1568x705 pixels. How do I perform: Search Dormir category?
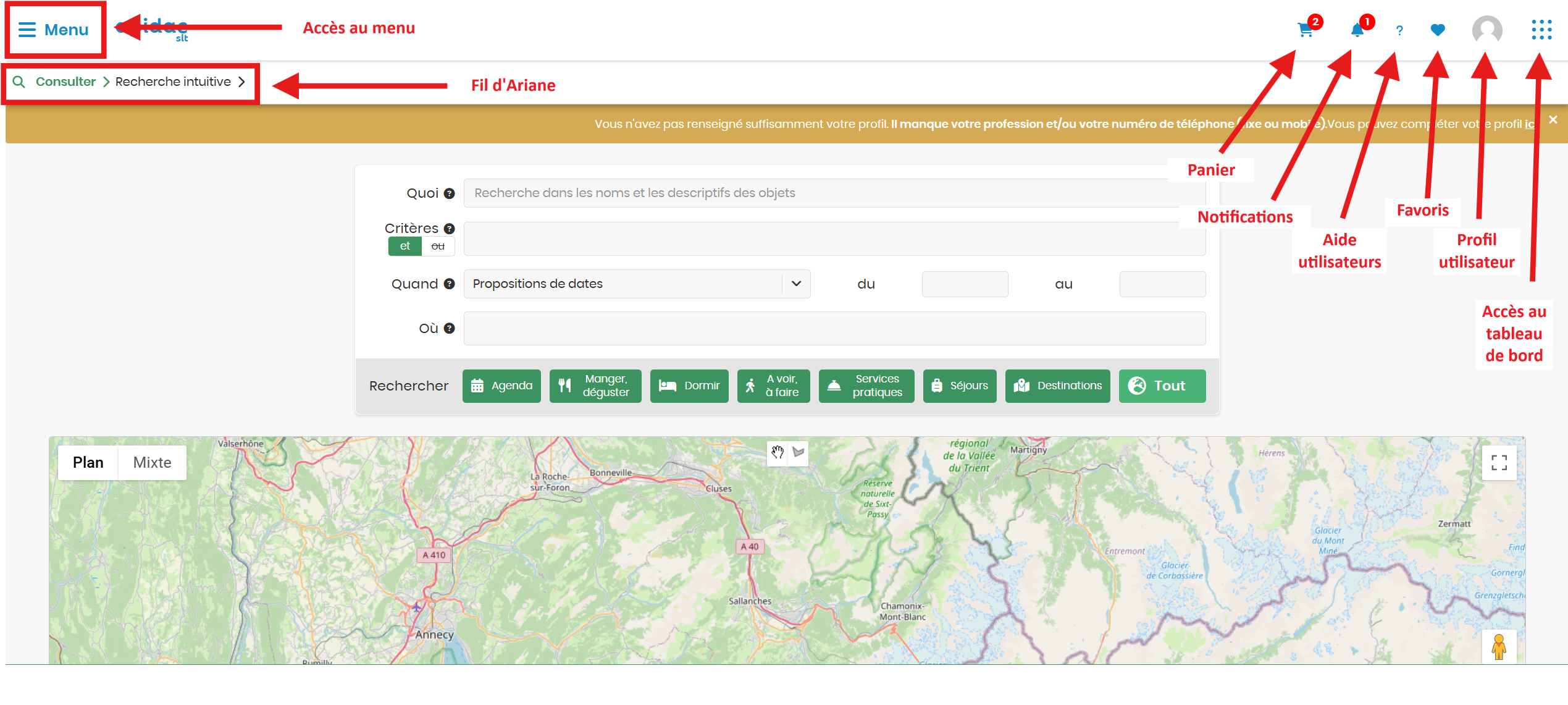(689, 386)
